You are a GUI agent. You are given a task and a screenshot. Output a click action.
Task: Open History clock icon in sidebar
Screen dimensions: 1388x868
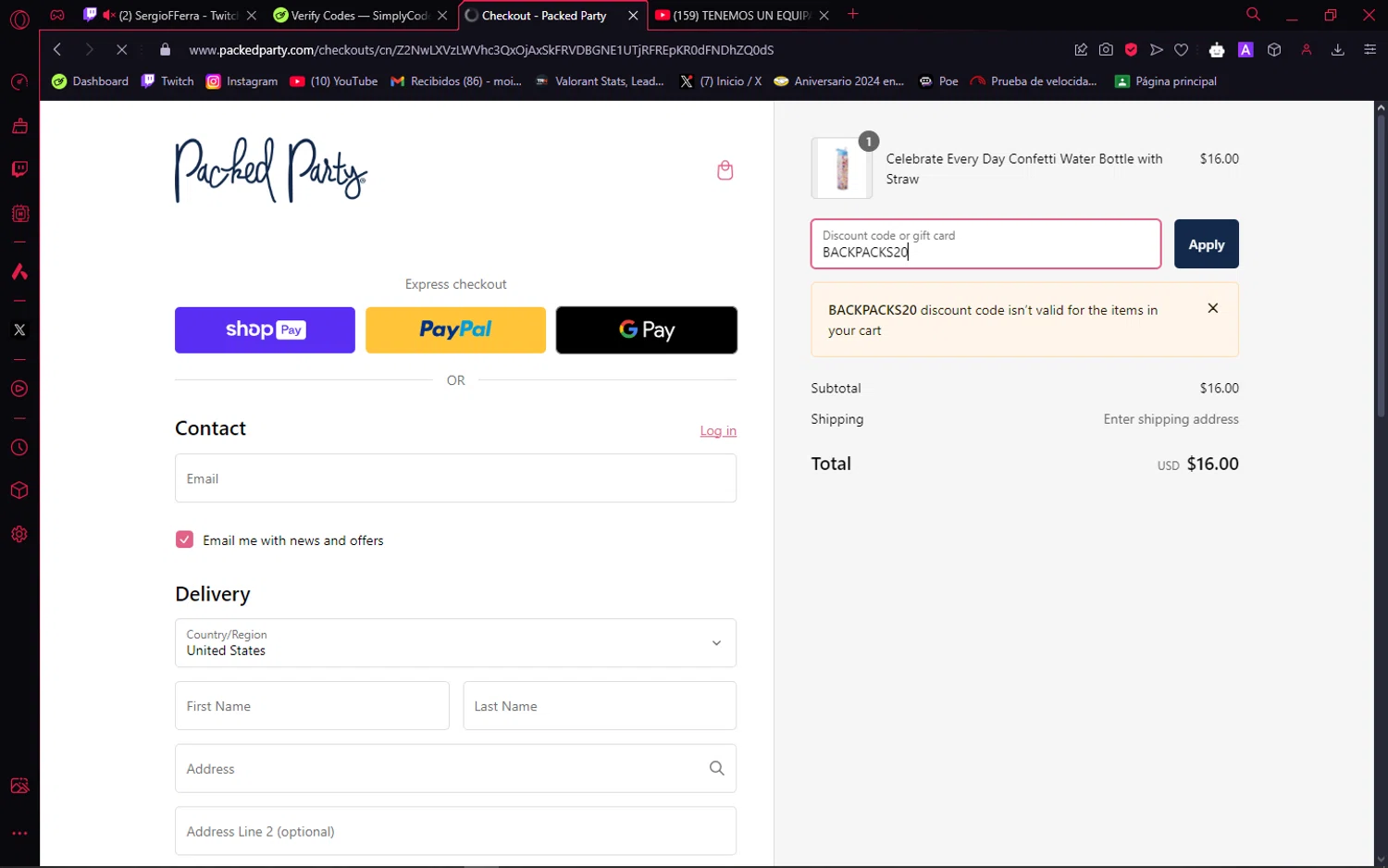pos(19,448)
